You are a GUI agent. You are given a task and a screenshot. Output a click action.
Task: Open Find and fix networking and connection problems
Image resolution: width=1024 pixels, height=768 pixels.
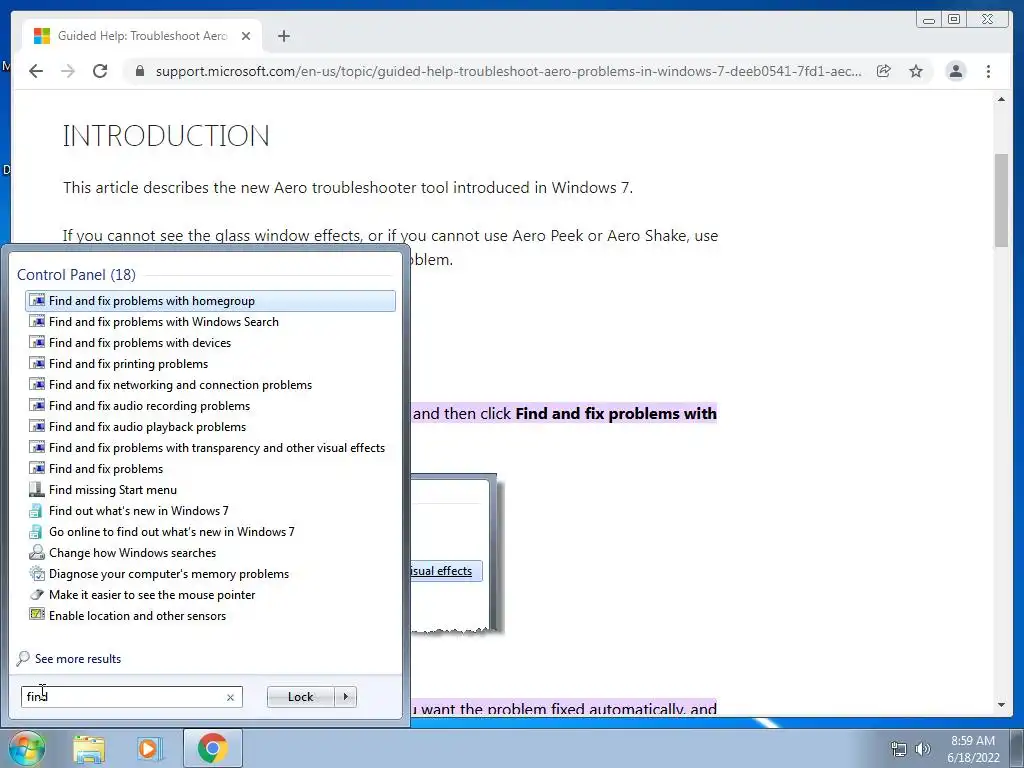click(210, 385)
